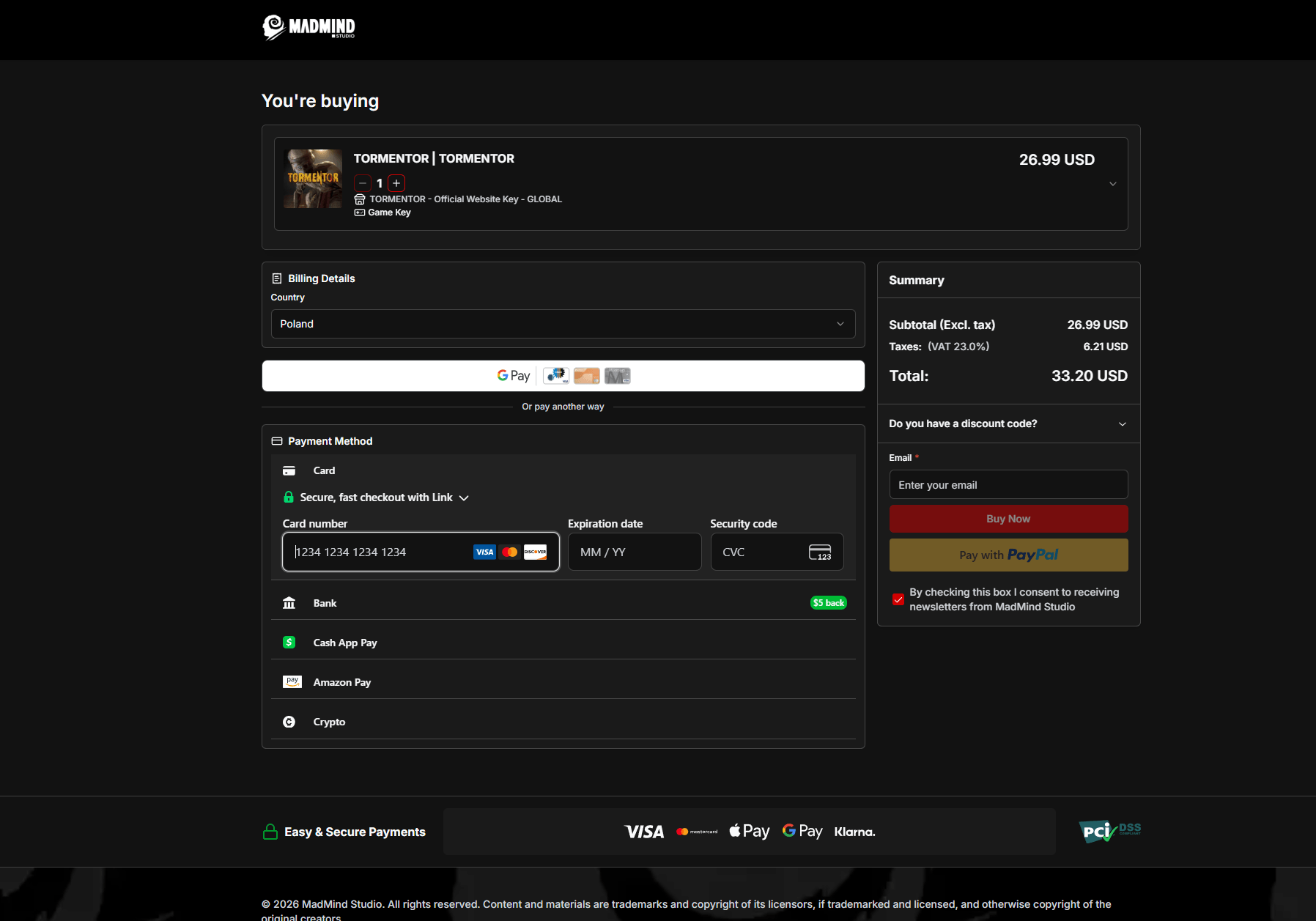This screenshot has width=1316, height=921.
Task: Click the Total 33.20 USD amount
Action: pos(1090,376)
